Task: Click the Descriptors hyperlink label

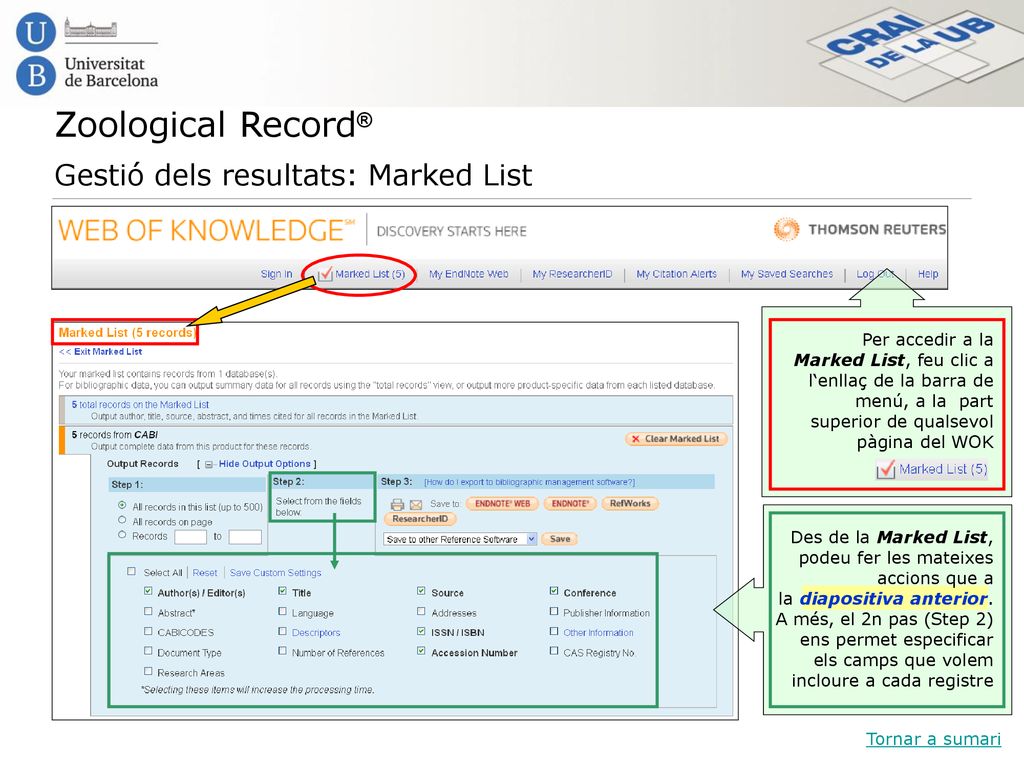Action: coord(316,633)
